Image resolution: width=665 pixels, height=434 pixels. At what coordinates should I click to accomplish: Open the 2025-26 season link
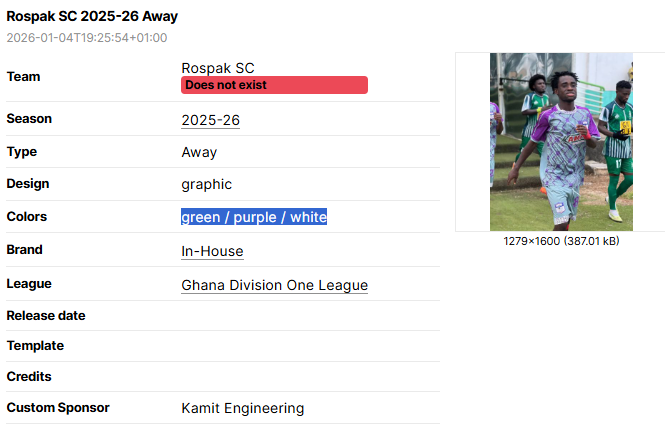tap(210, 120)
